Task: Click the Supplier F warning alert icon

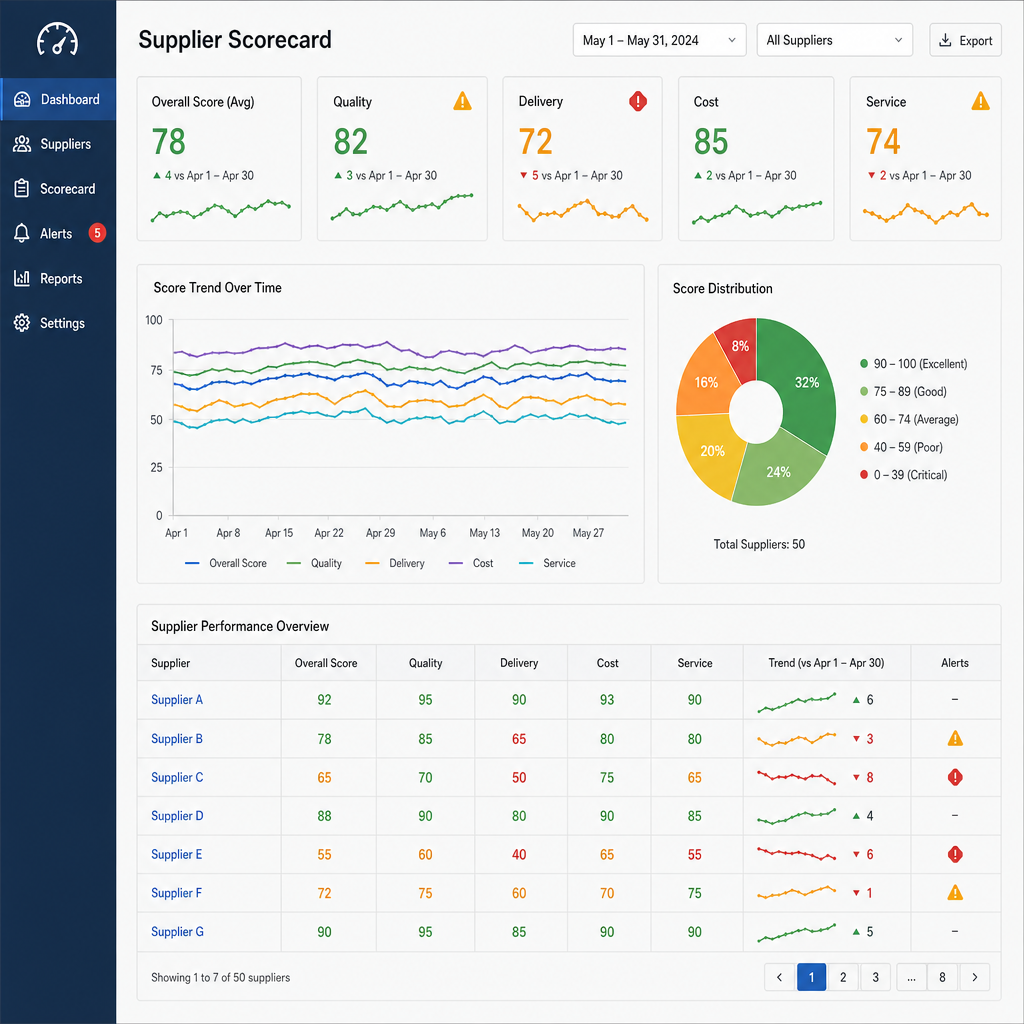Action: point(955,893)
